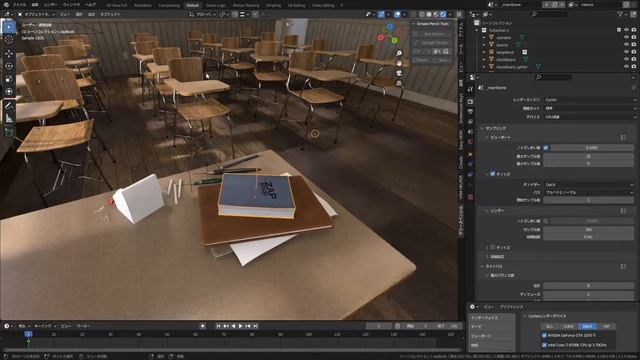Expand the blackBoard_upPart tree row
640x360 pixels.
tap(484, 67)
